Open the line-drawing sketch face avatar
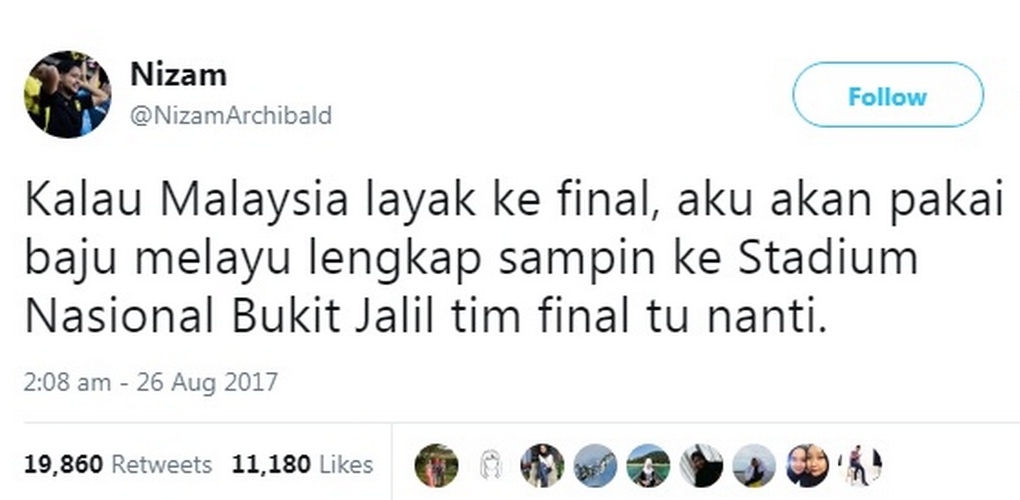The height and width of the screenshot is (500, 1020). click(x=489, y=466)
